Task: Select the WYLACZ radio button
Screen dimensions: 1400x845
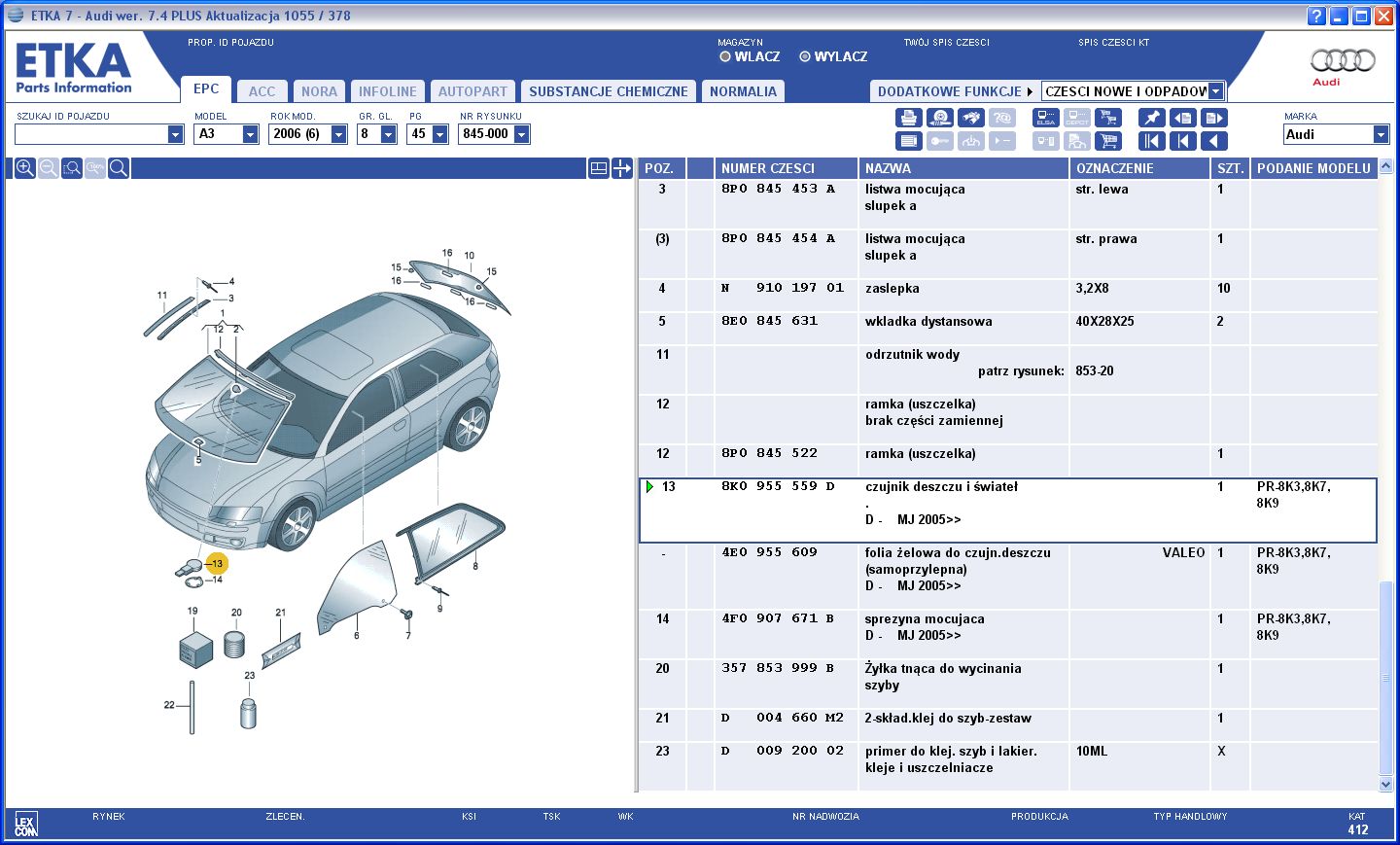Action: tap(804, 56)
